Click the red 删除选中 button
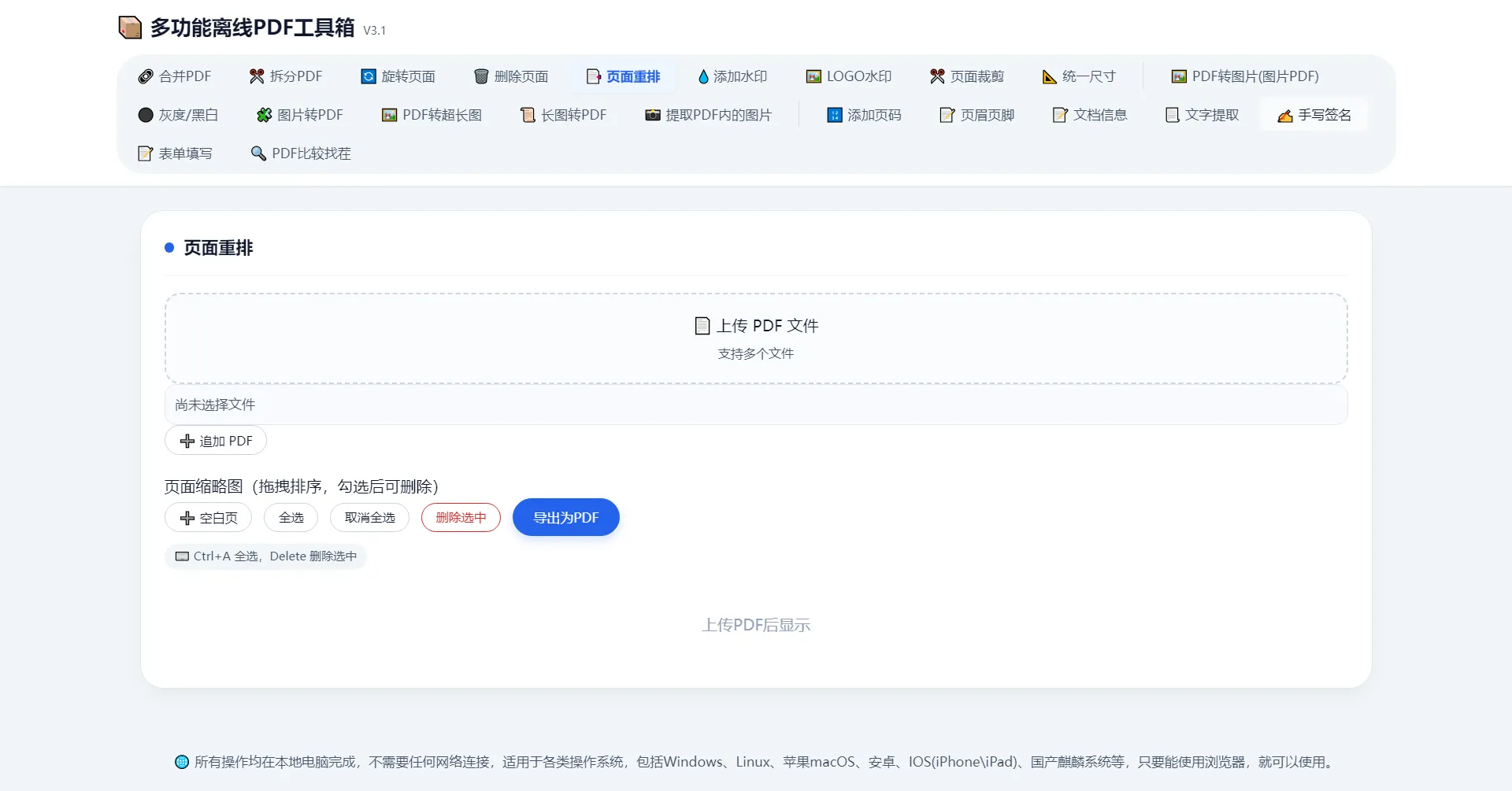This screenshot has width=1512, height=791. [461, 518]
